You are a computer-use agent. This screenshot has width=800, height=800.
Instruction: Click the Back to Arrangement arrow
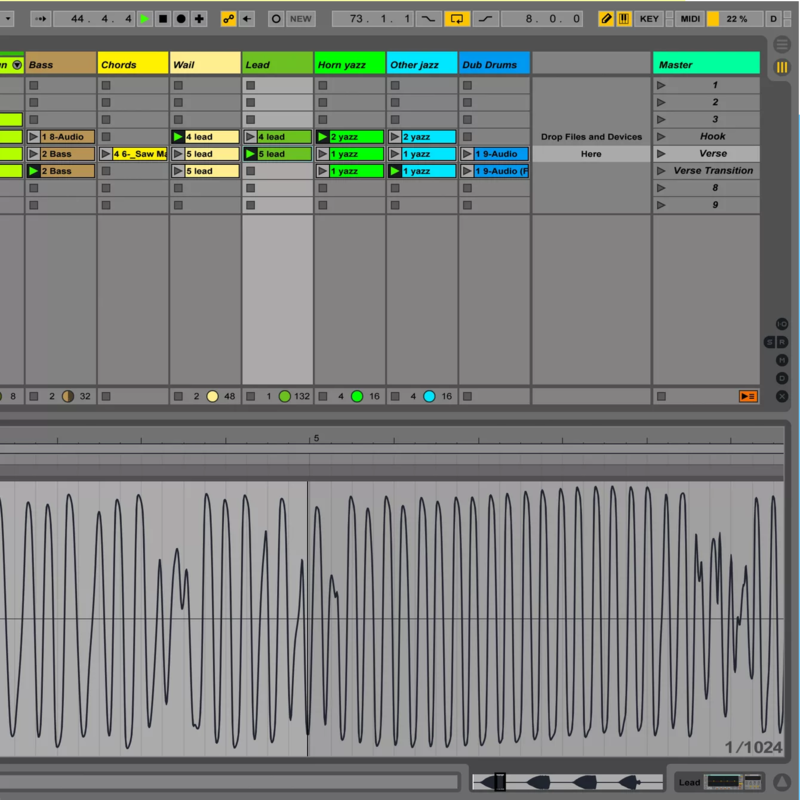coord(246,19)
